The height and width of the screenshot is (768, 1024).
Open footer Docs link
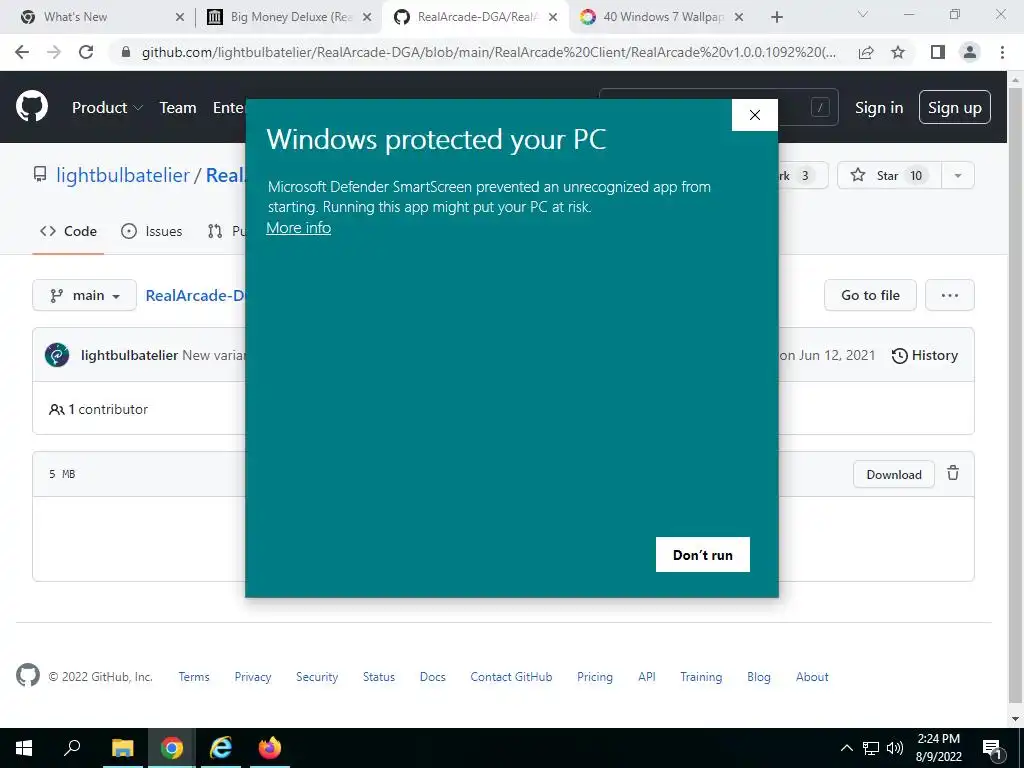point(432,677)
